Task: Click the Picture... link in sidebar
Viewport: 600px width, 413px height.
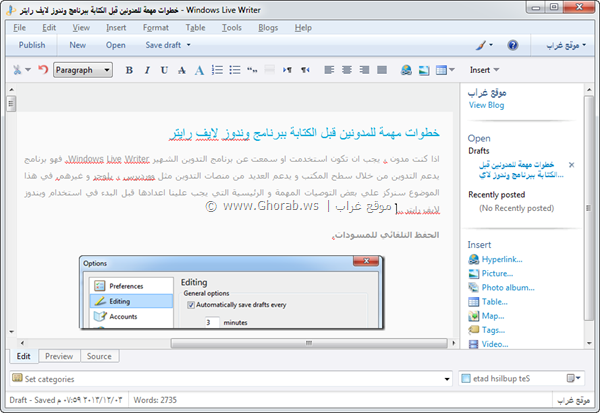Action: coord(497,273)
